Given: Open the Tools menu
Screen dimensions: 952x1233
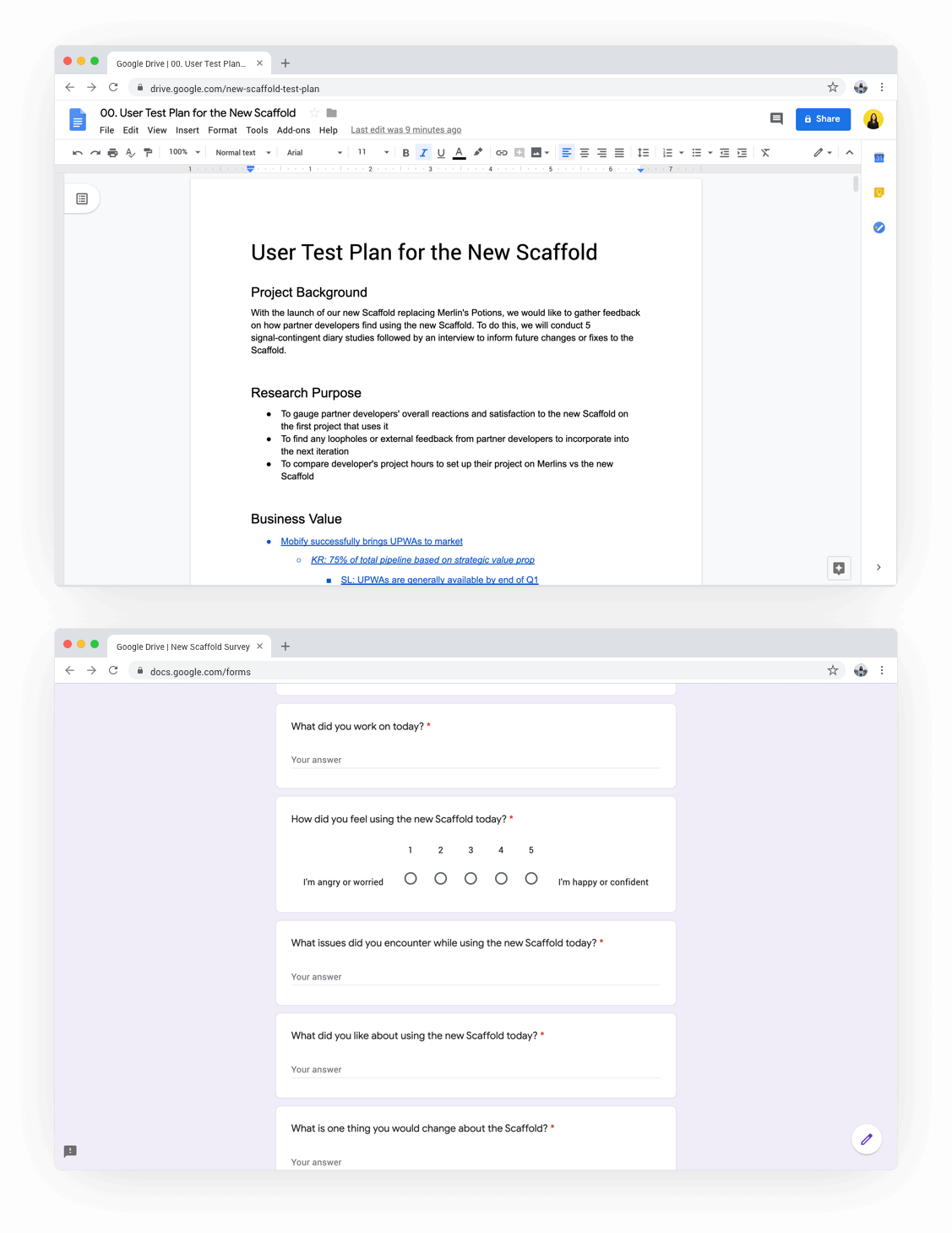Looking at the screenshot, I should click(x=257, y=130).
